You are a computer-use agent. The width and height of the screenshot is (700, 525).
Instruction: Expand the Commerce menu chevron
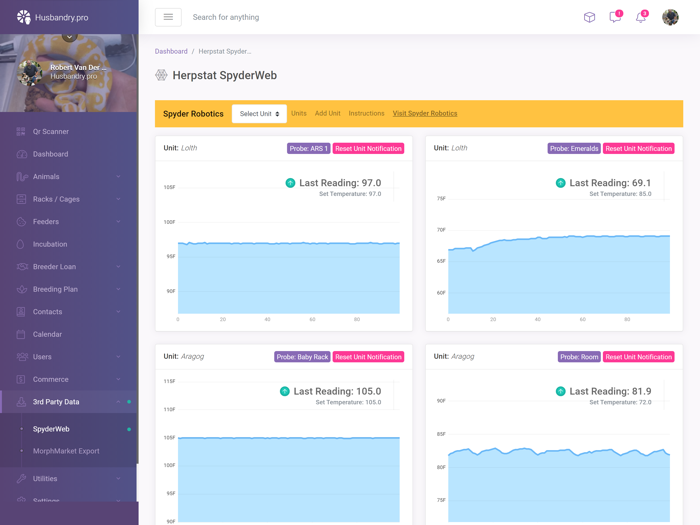[118, 379]
